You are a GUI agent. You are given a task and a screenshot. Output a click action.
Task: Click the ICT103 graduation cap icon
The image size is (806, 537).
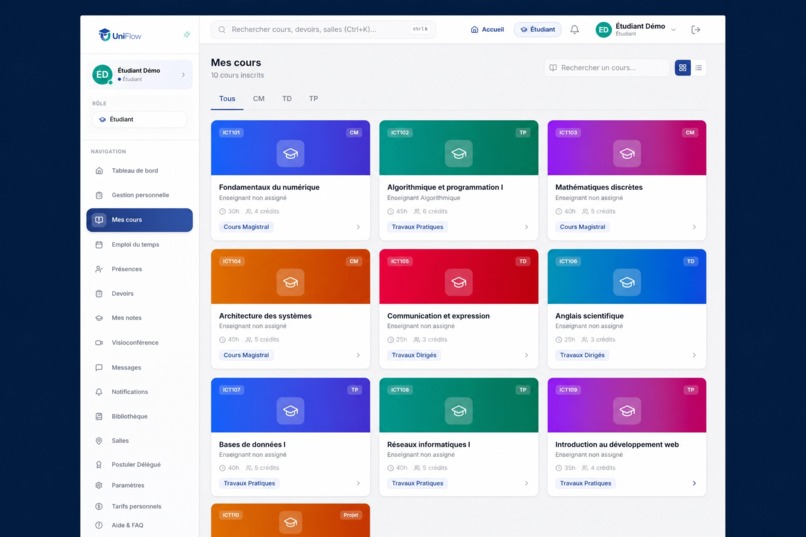pos(627,154)
